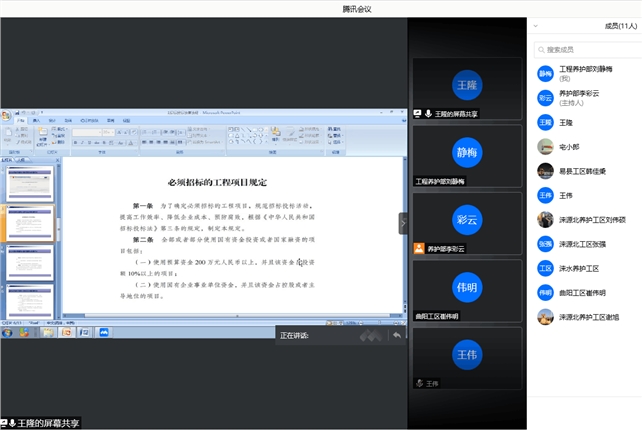Click the 王隆的屏幕共享 label at bottom left
This screenshot has width=642, height=430.
point(48,423)
